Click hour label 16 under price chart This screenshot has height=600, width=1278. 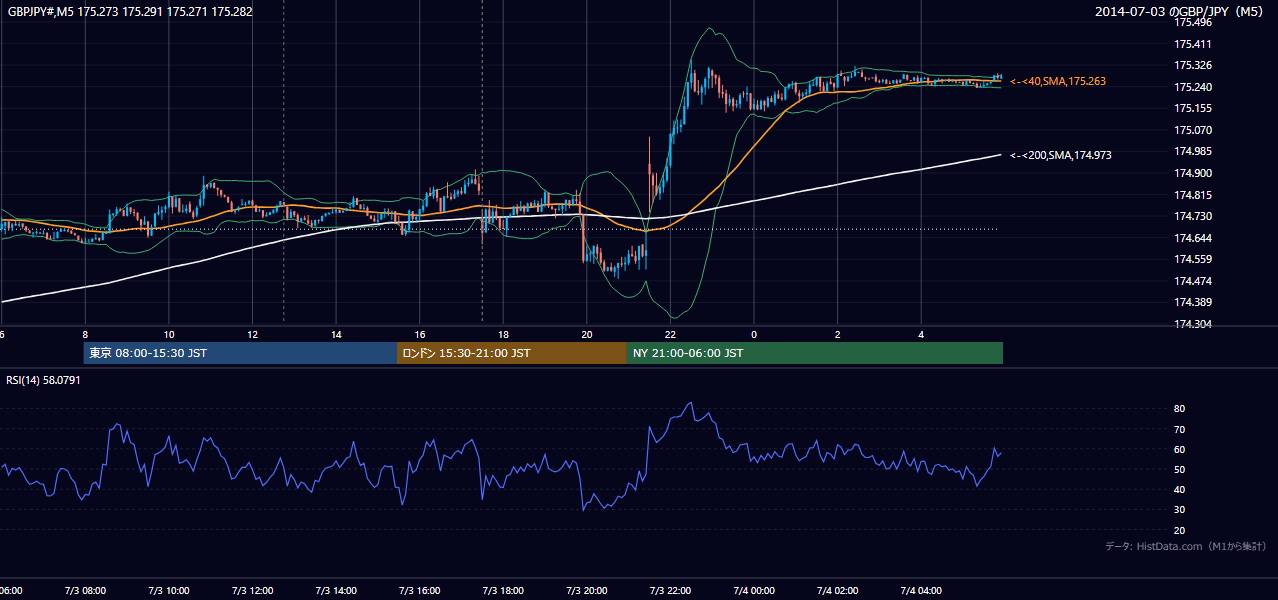click(420, 335)
